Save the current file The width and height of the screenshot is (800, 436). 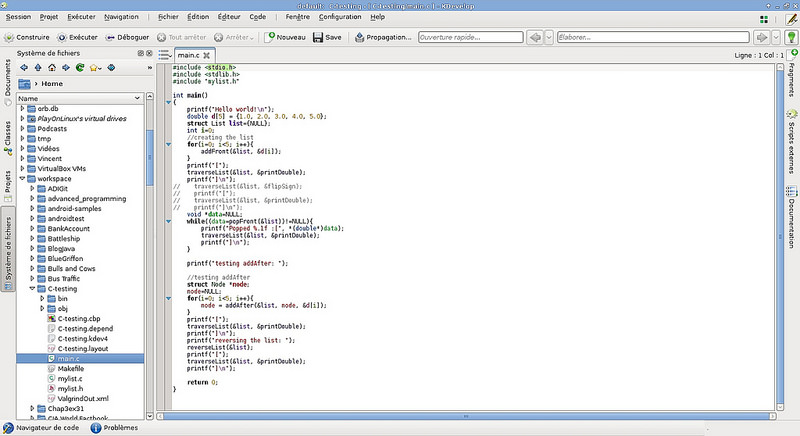[327, 37]
